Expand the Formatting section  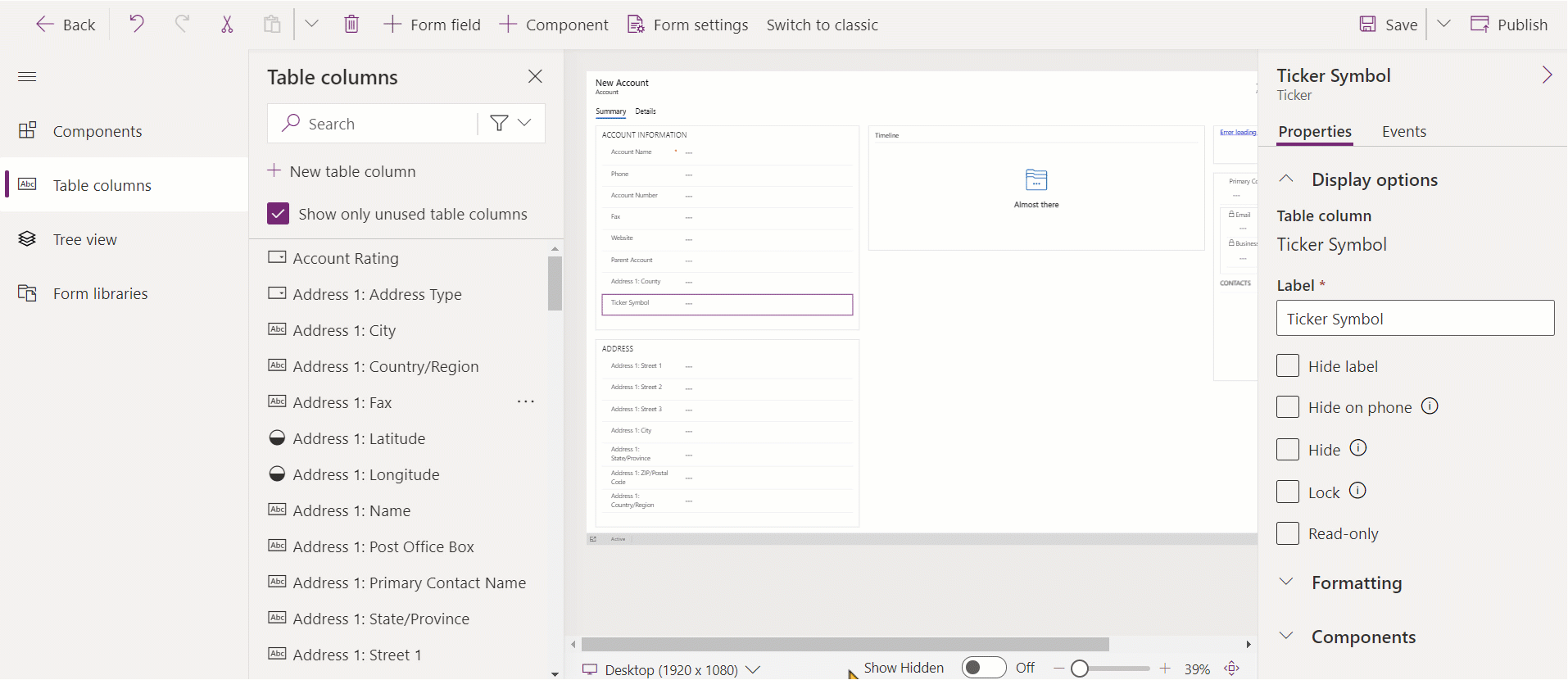1286,582
